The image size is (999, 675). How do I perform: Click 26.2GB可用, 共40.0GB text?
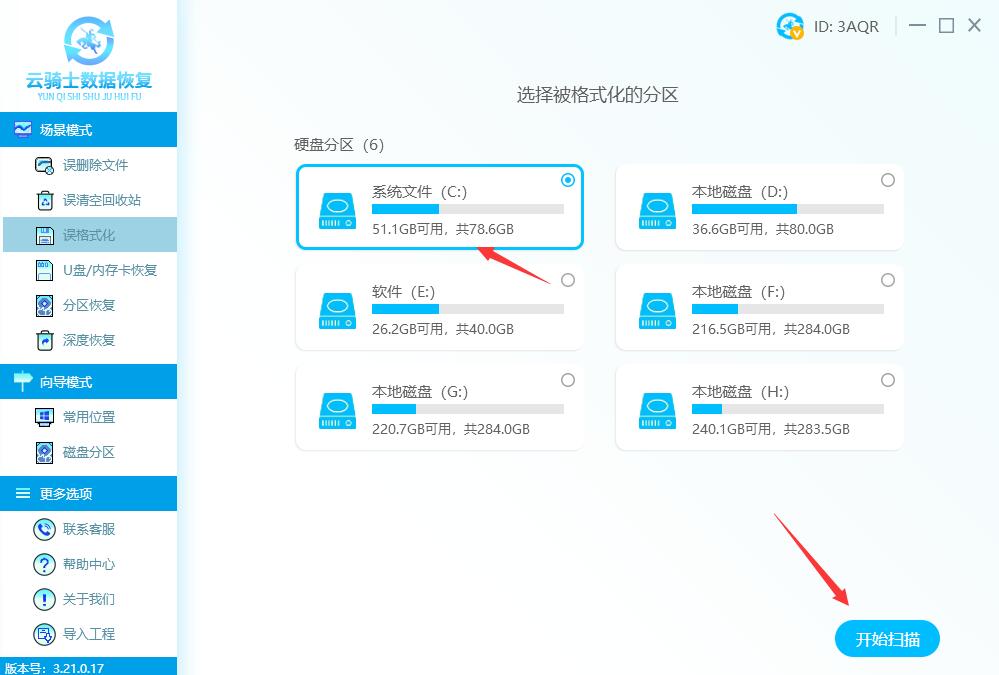[443, 330]
